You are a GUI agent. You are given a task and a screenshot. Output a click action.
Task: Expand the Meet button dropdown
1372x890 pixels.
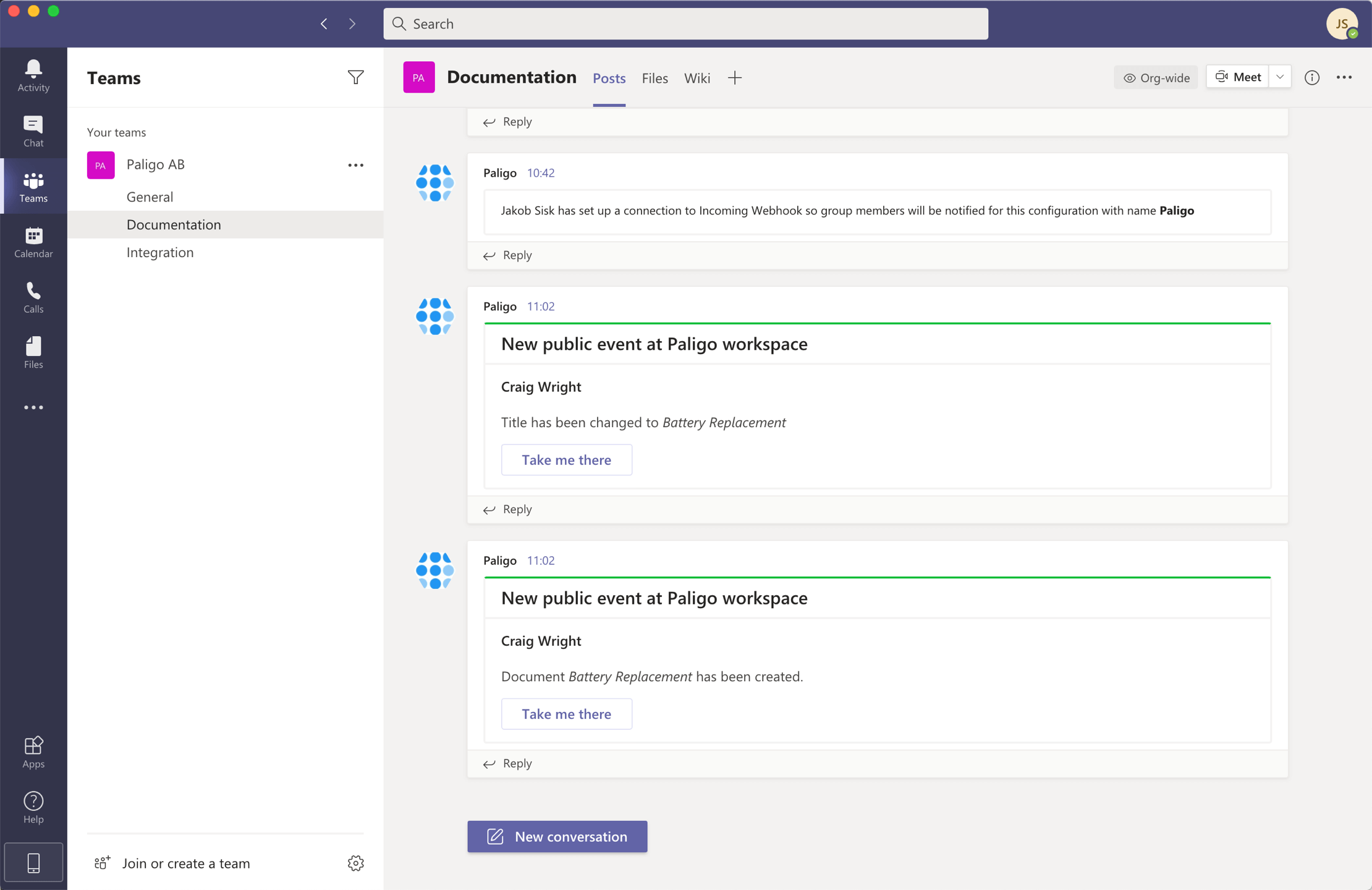pyautogui.click(x=1279, y=76)
